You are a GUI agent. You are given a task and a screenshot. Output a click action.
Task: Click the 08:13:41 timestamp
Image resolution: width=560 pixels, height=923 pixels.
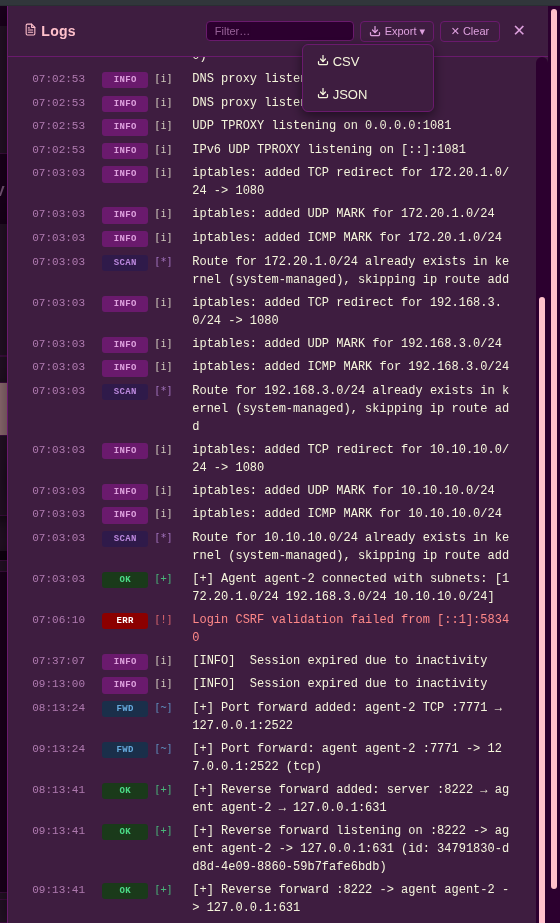(58, 790)
